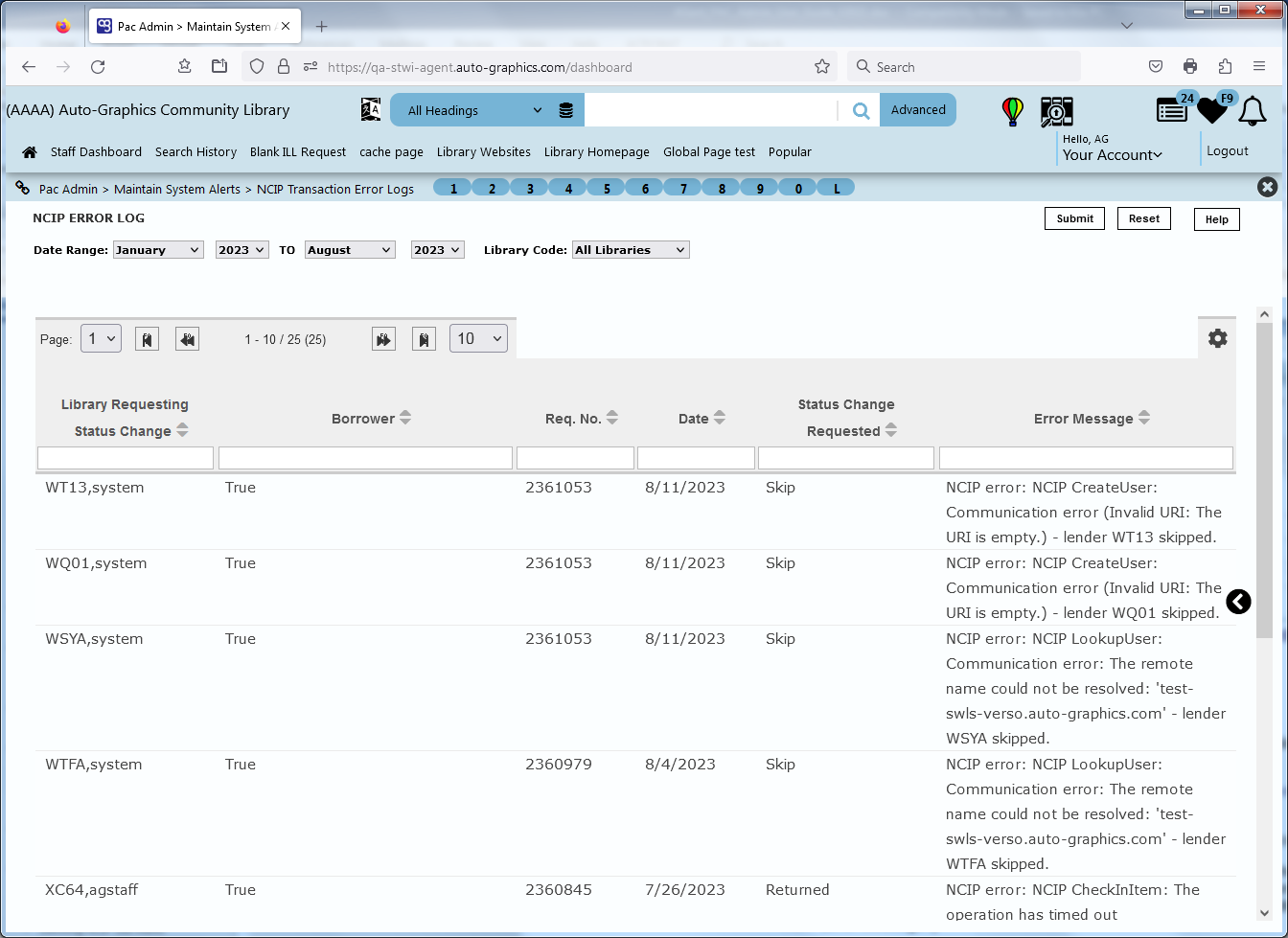
Task: Open the Page number dropdown
Action: tap(101, 338)
